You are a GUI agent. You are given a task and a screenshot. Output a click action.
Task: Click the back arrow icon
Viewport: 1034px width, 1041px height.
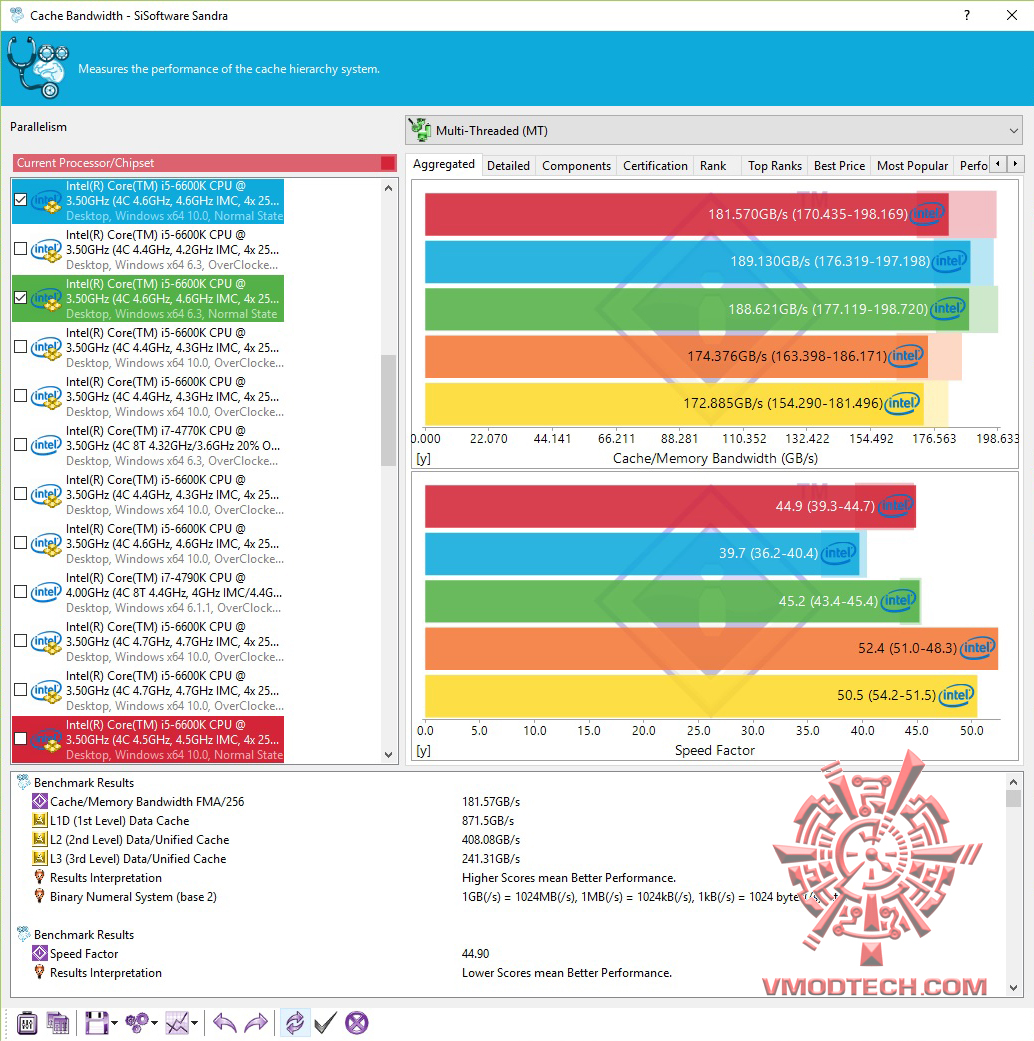tap(224, 1022)
